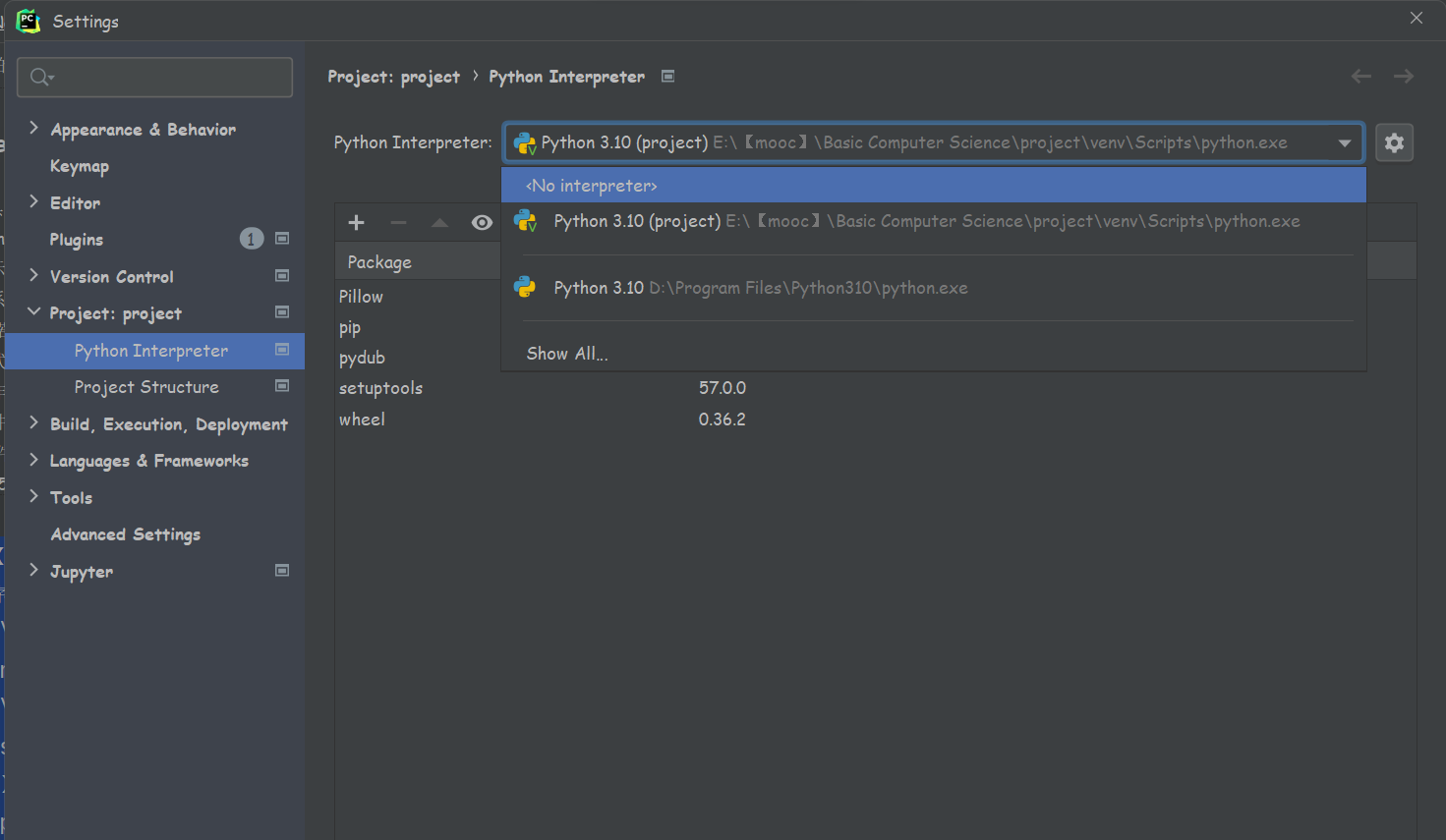
Task: Click into the settings search field
Action: pyautogui.click(x=155, y=77)
